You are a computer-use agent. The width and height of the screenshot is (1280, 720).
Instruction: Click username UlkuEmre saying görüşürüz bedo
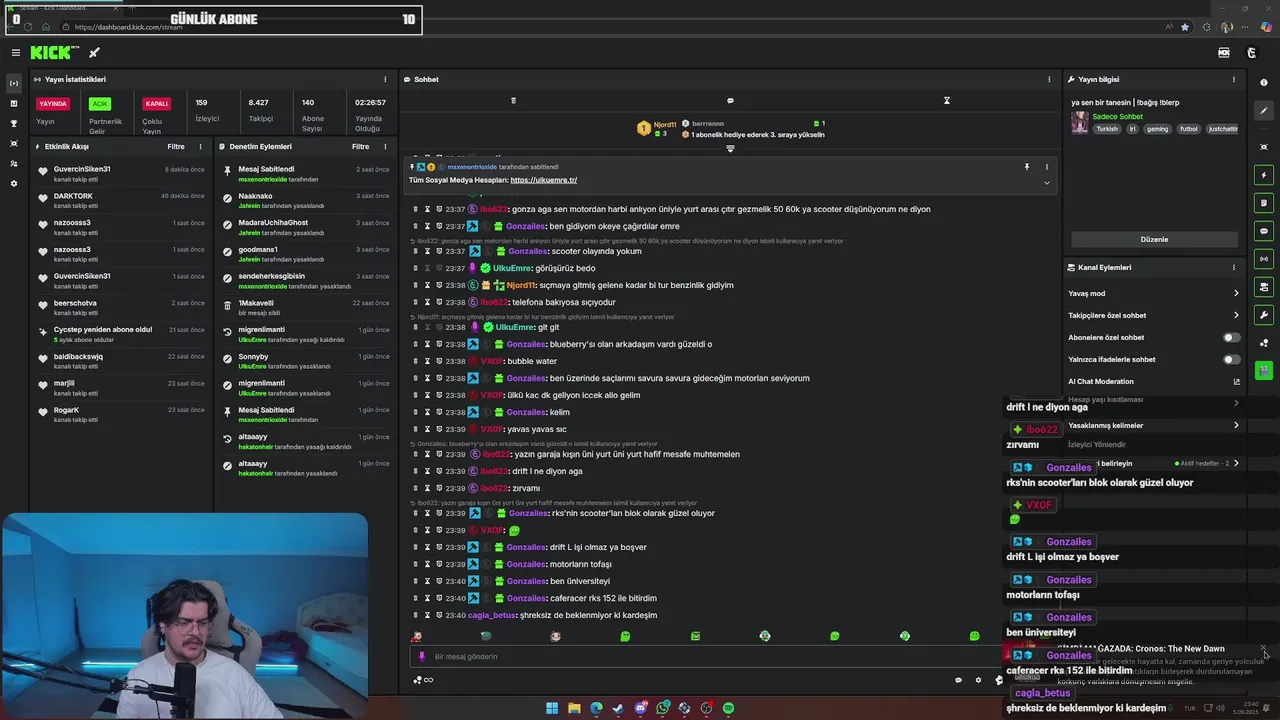point(512,268)
